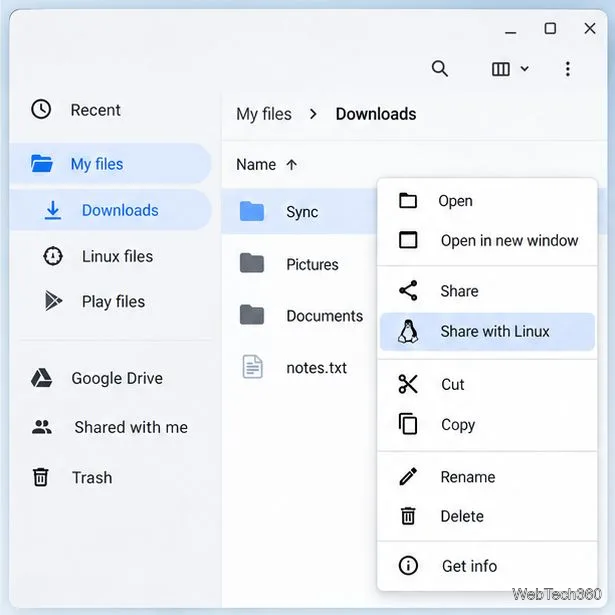Minimize the Files window

[510, 32]
